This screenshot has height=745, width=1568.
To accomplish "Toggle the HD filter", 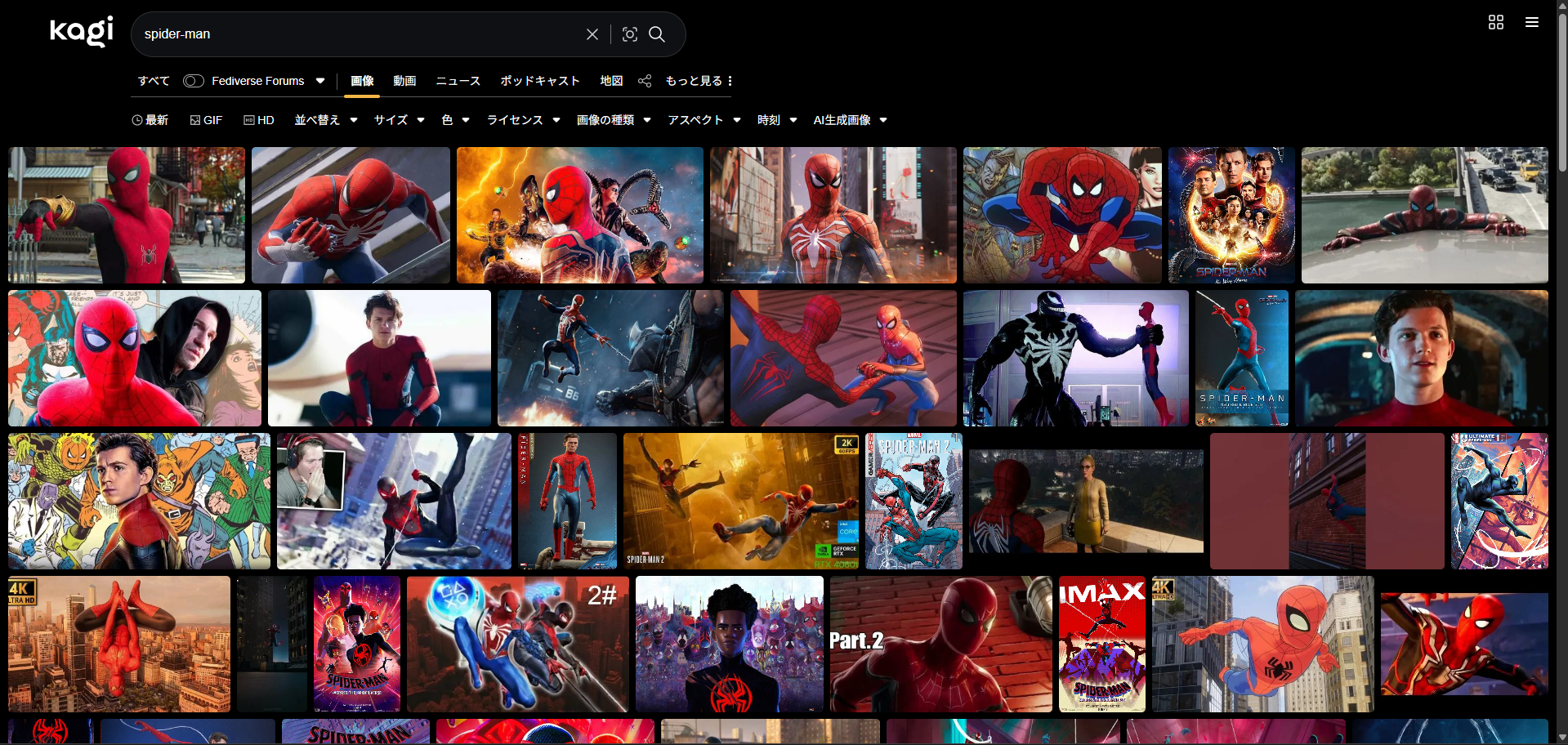I will click(x=259, y=120).
